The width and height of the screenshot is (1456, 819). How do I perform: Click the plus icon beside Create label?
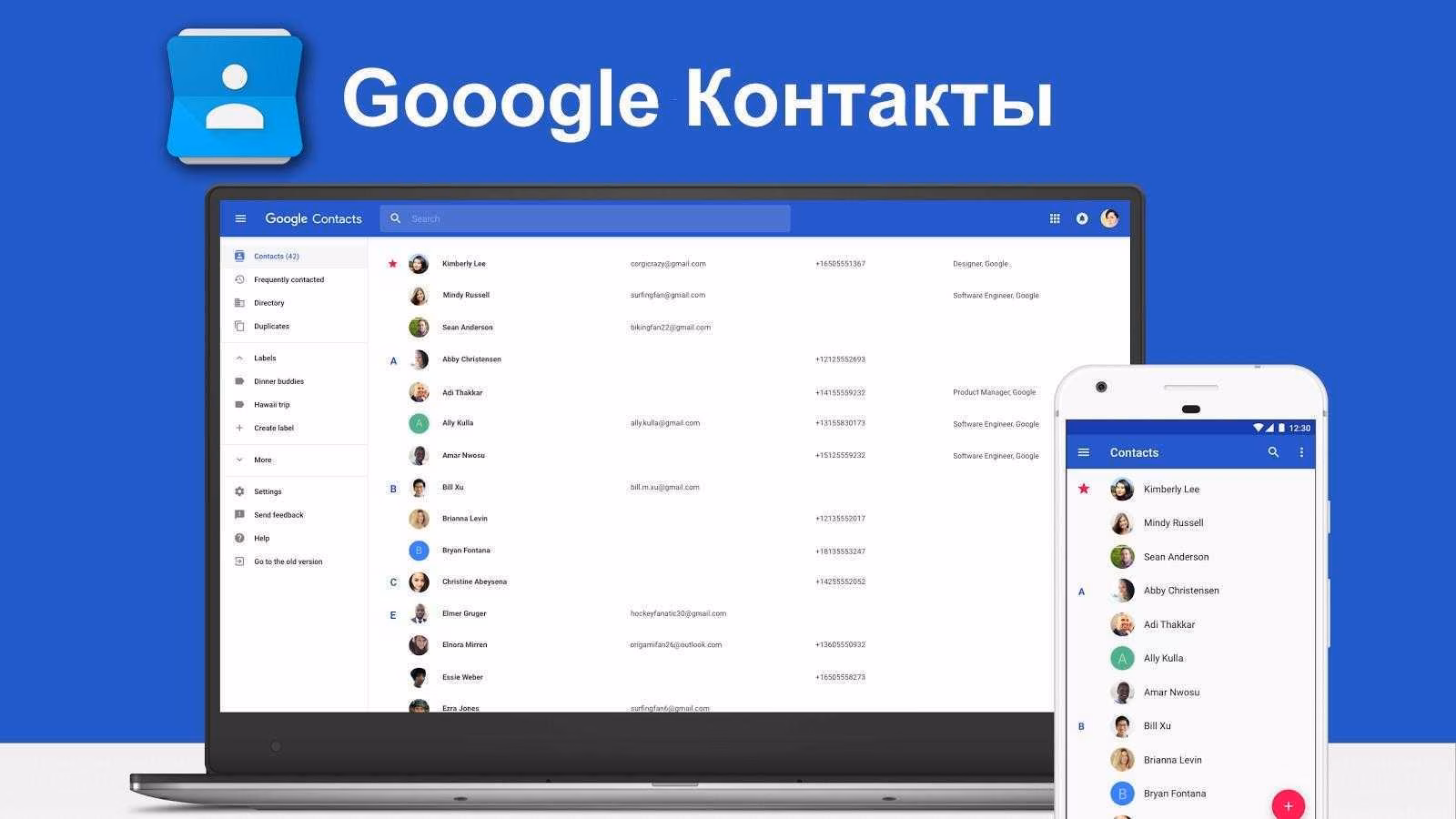pos(239,428)
